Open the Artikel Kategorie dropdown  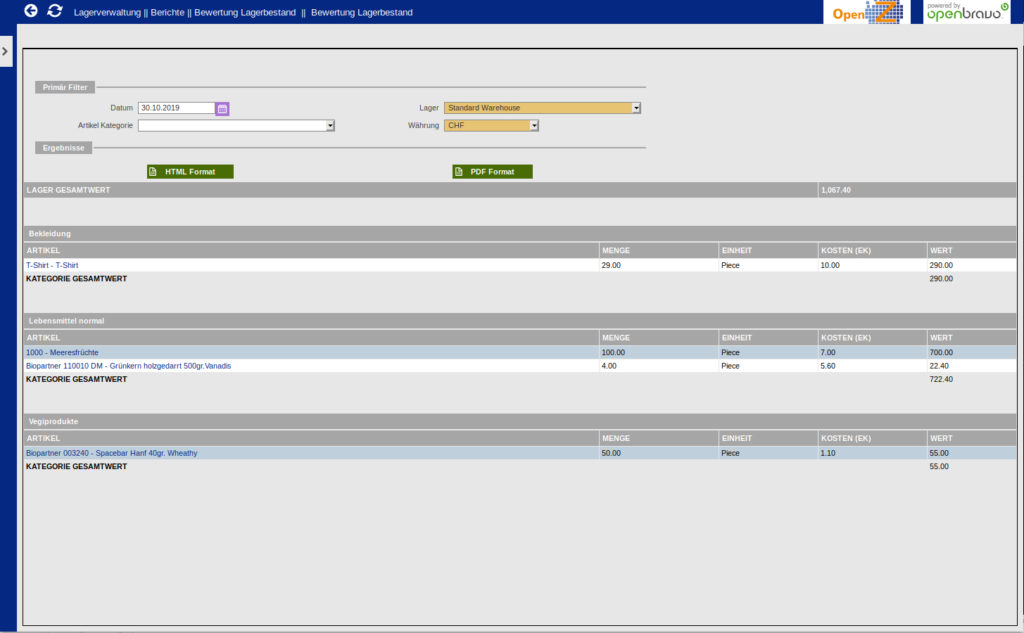point(236,125)
